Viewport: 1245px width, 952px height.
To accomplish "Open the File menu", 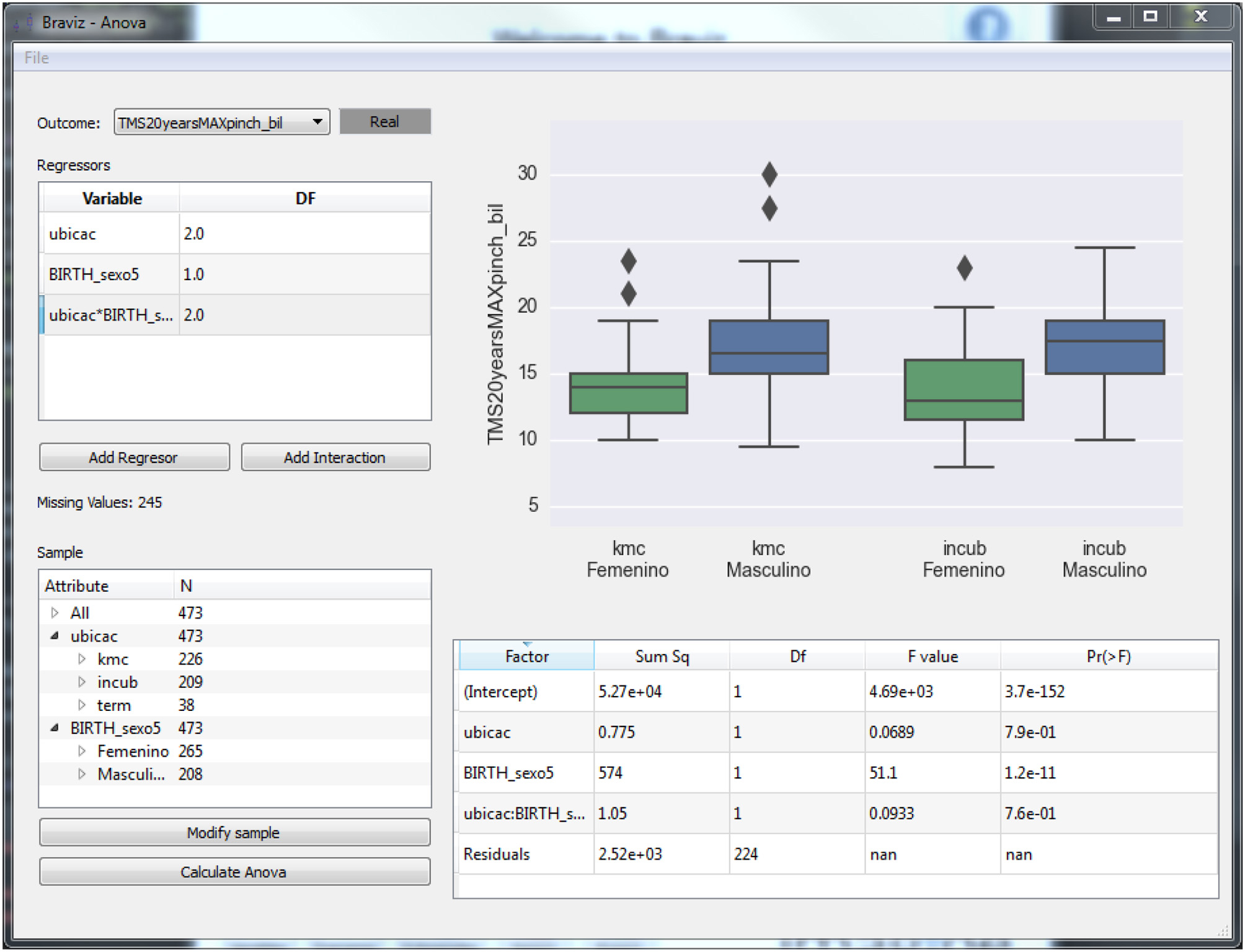I will coord(36,58).
